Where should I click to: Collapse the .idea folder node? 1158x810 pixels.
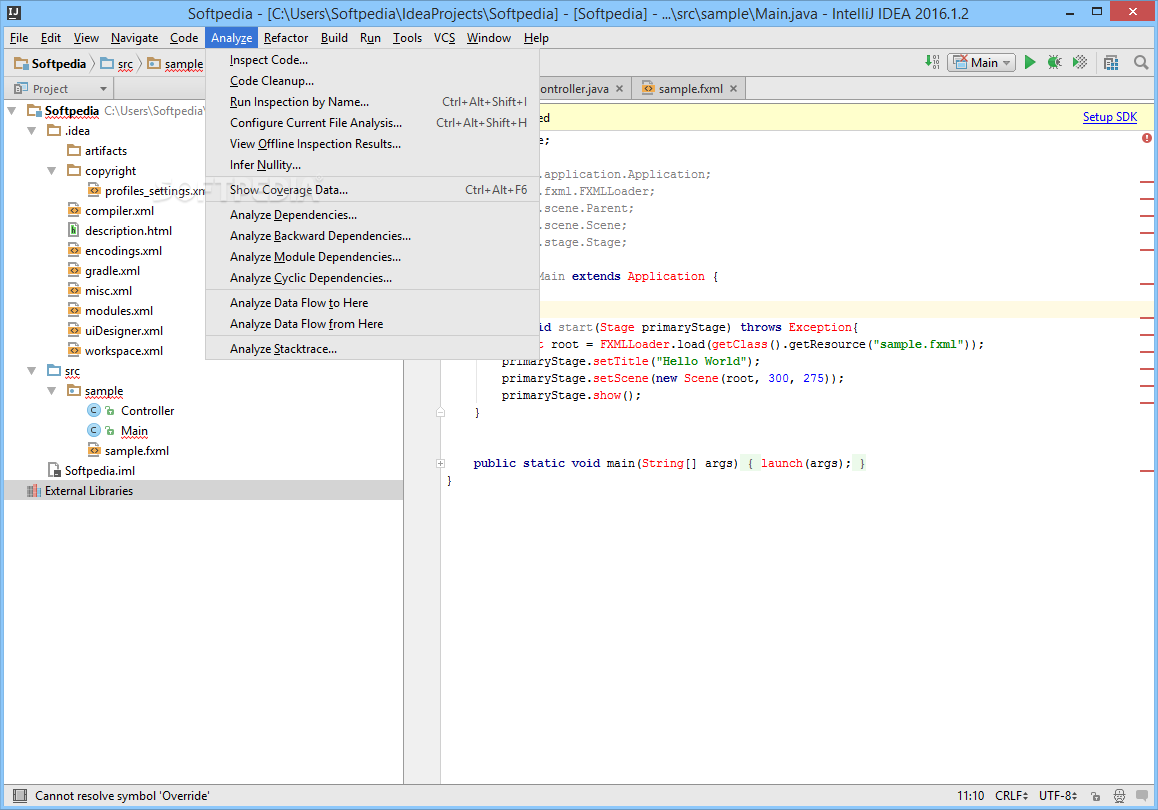tap(32, 131)
